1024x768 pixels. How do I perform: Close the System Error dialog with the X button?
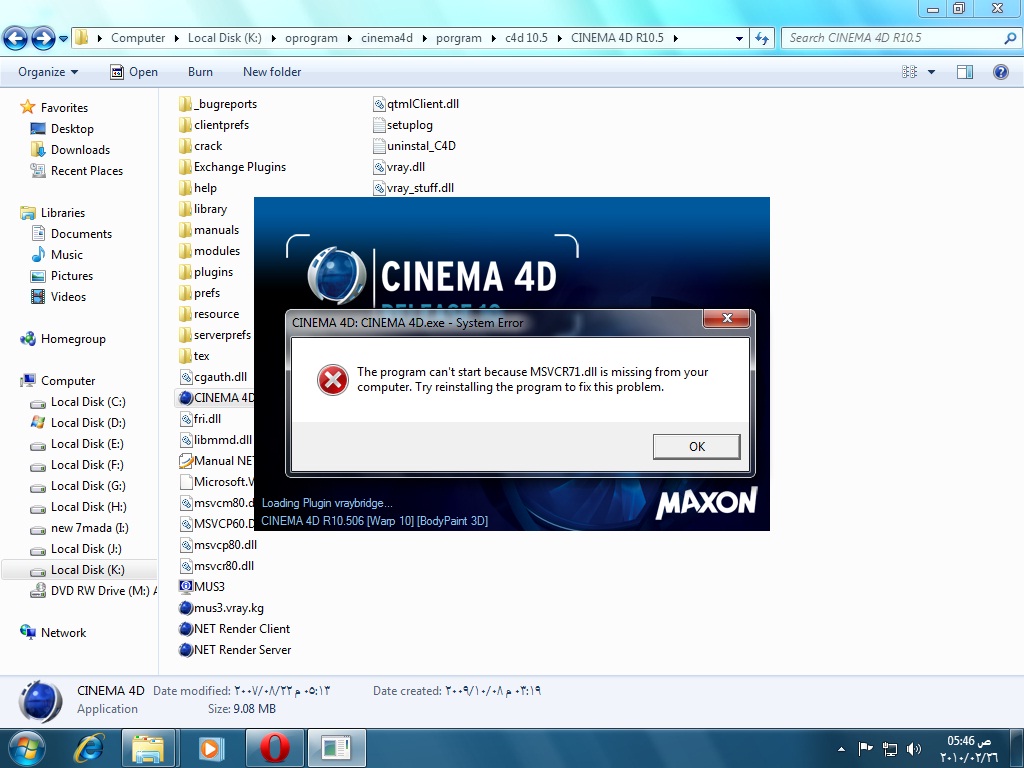click(x=727, y=318)
